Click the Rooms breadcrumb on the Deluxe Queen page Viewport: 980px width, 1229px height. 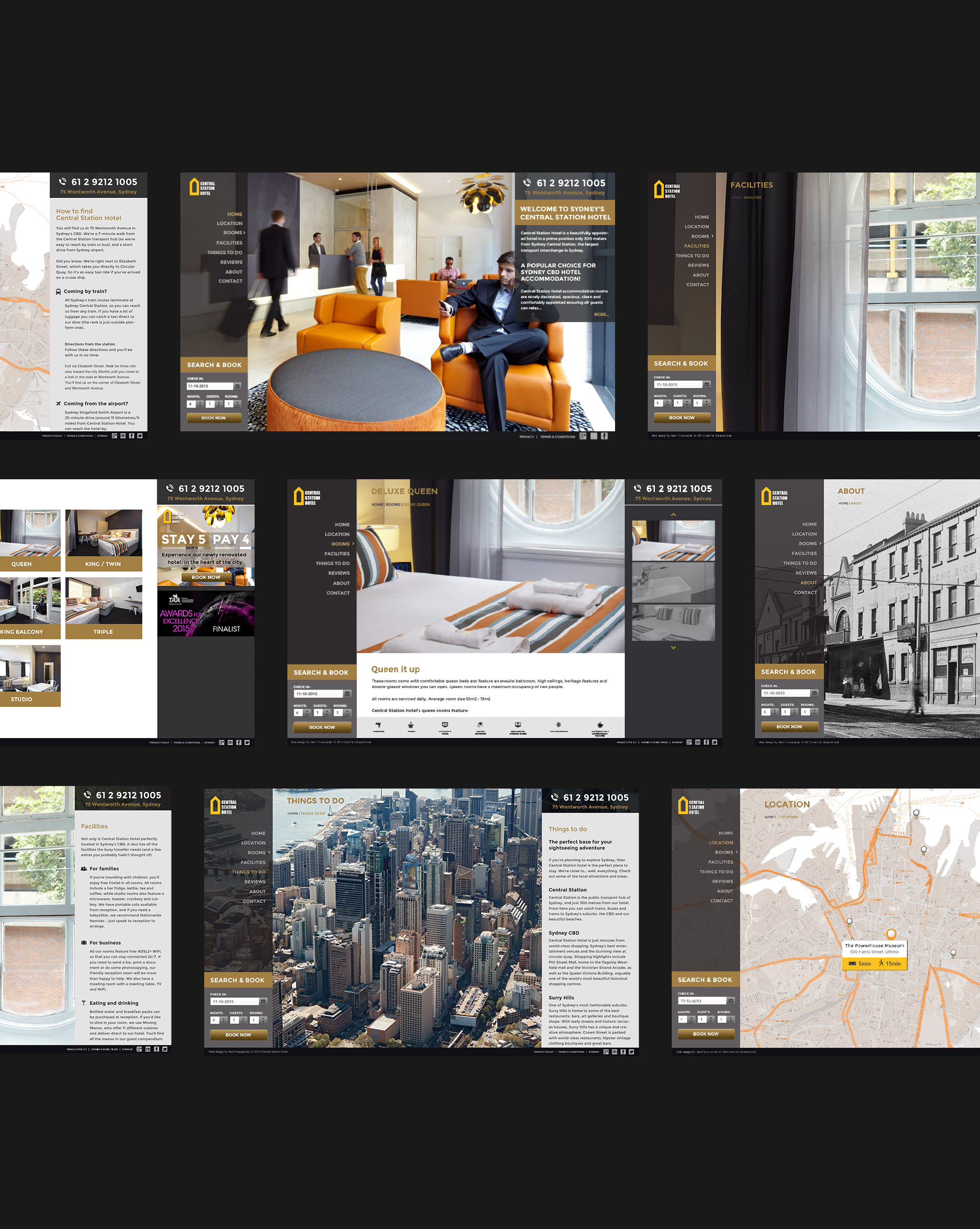[x=394, y=504]
